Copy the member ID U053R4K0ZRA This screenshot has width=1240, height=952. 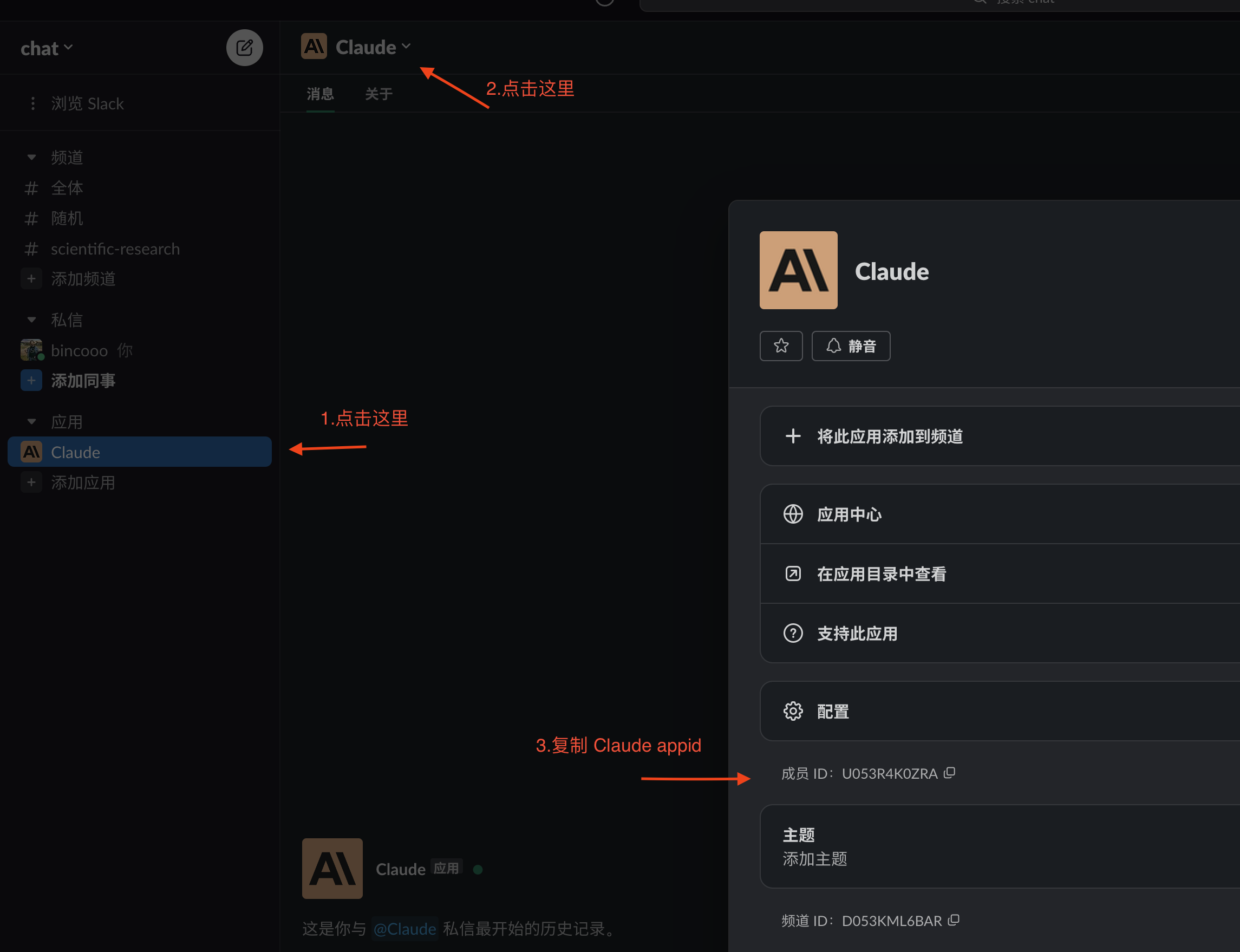950,773
